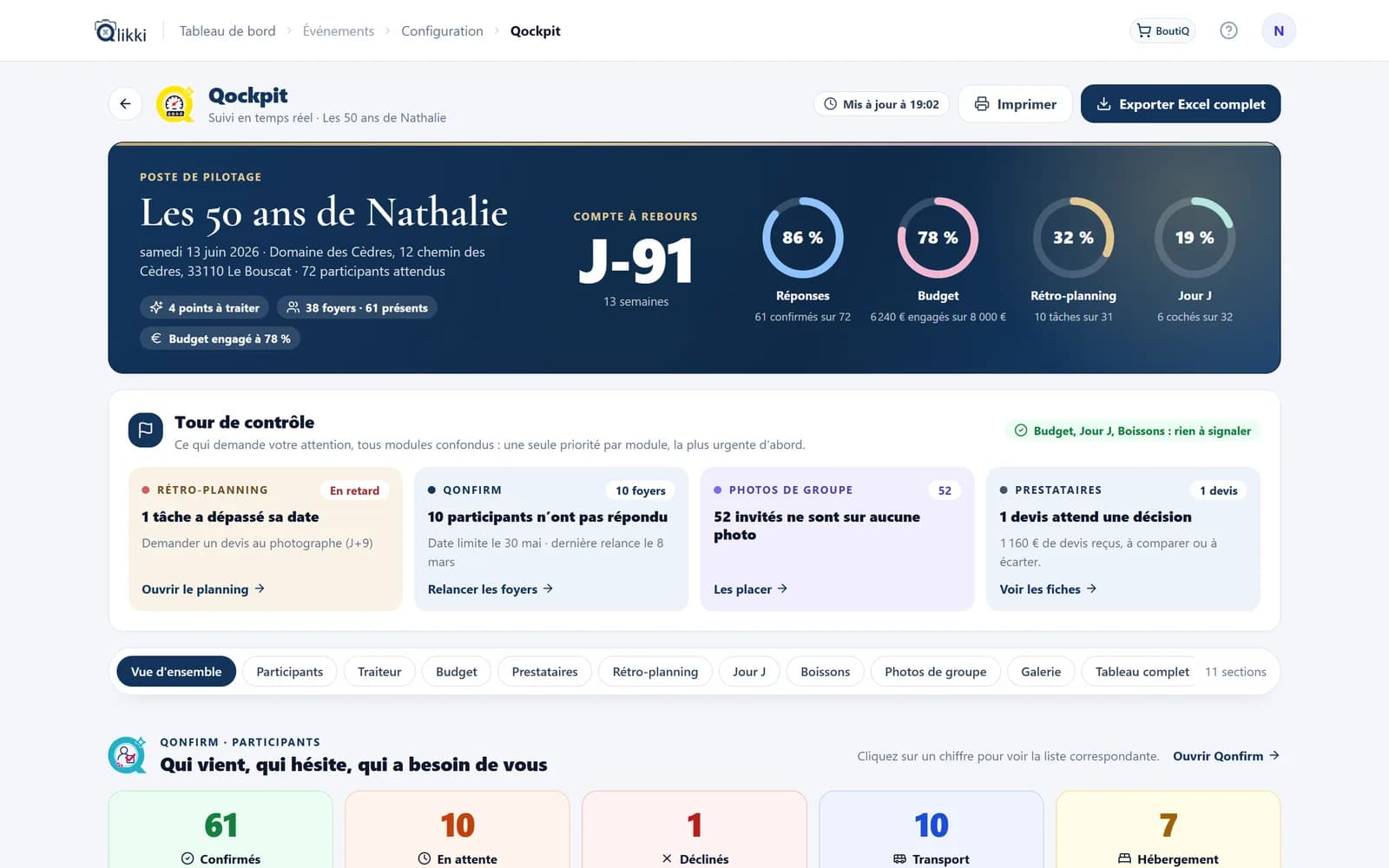Select the Participants tab
Screen dimensions: 1389x868
coord(290,671)
